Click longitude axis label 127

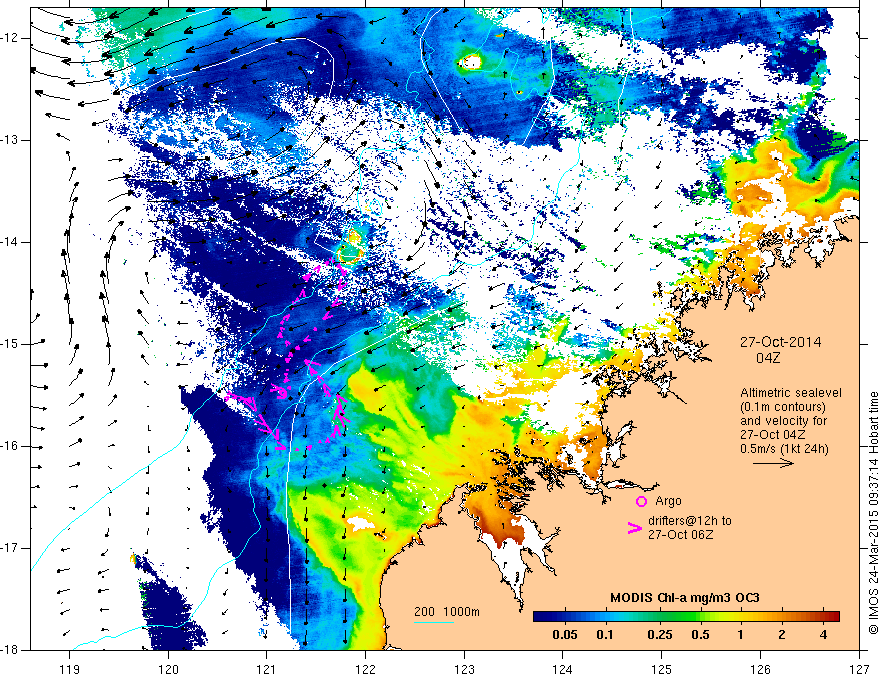point(859,669)
